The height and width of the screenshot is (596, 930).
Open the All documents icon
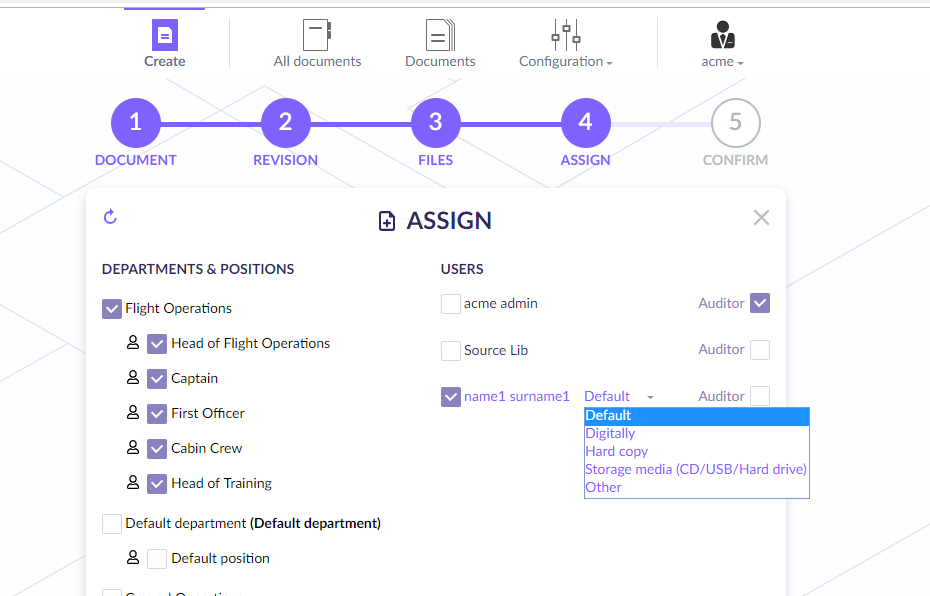click(x=317, y=36)
